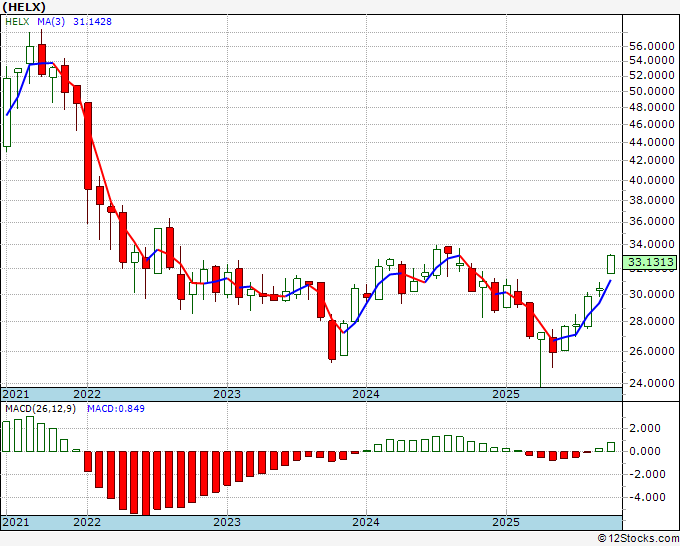Click 2023 on the MACD timeline

(227, 522)
